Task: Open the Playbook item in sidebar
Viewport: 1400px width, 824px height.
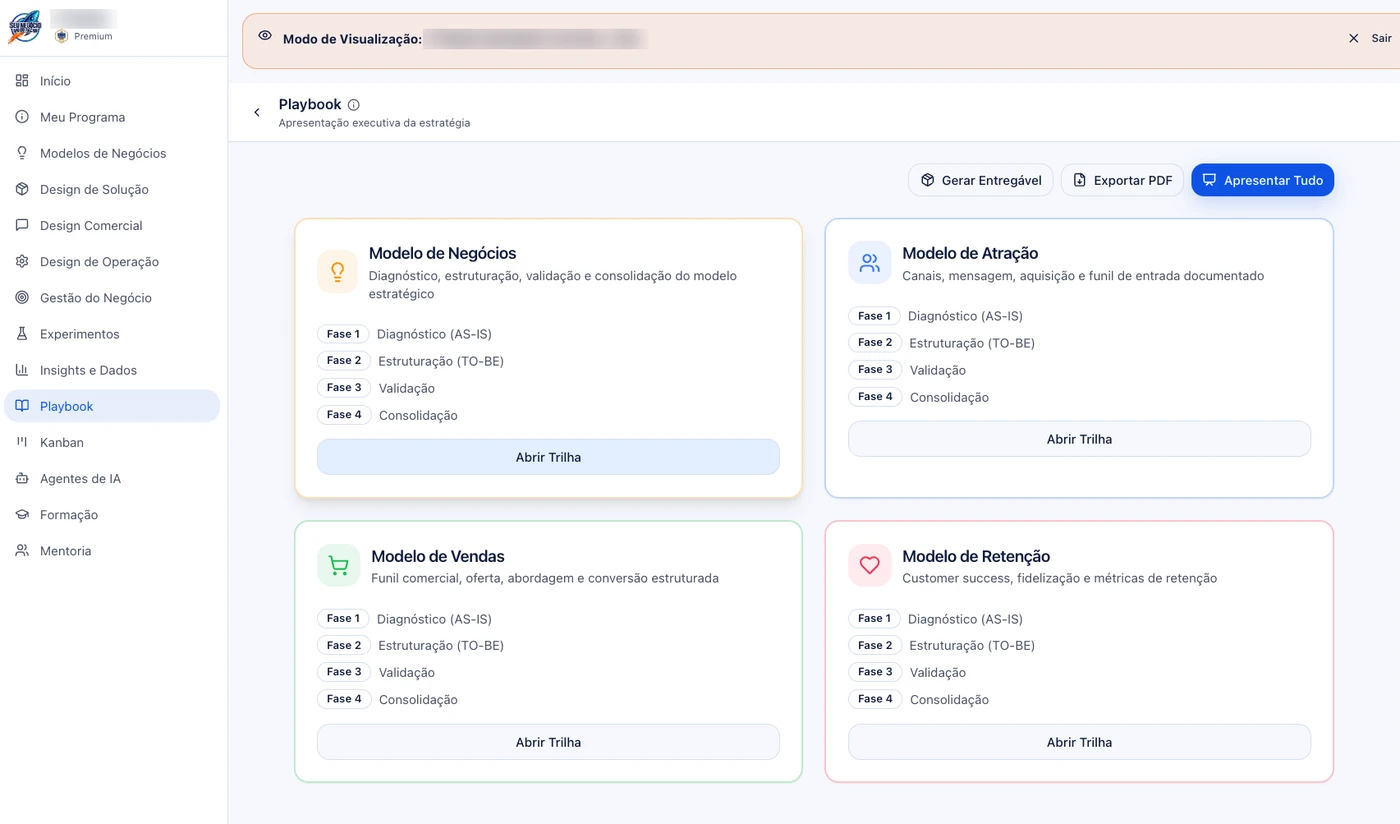Action: [x=112, y=406]
